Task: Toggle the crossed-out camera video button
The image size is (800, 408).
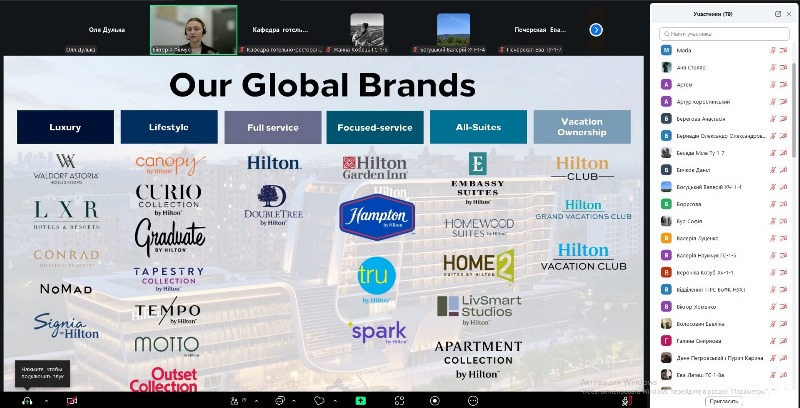Action: pyautogui.click(x=72, y=401)
